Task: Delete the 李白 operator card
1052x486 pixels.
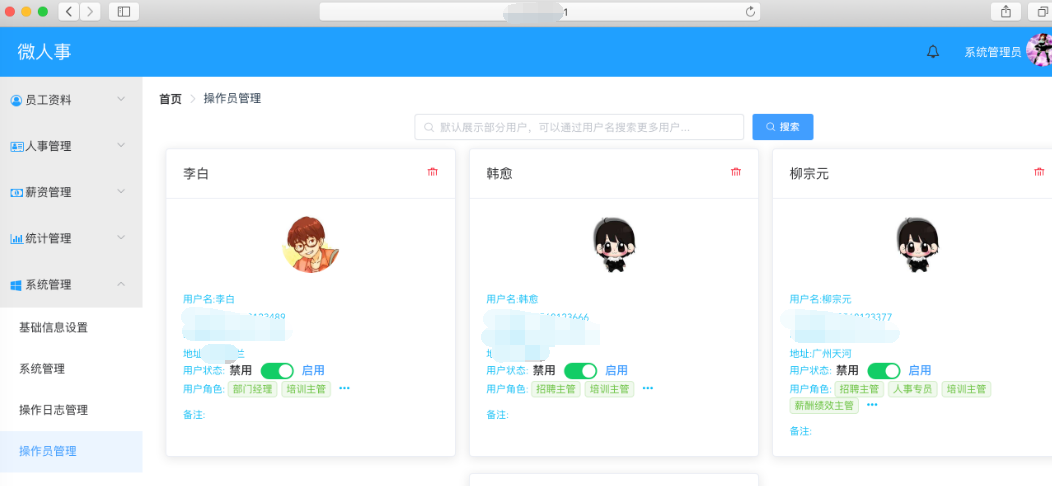Action: coord(433,173)
